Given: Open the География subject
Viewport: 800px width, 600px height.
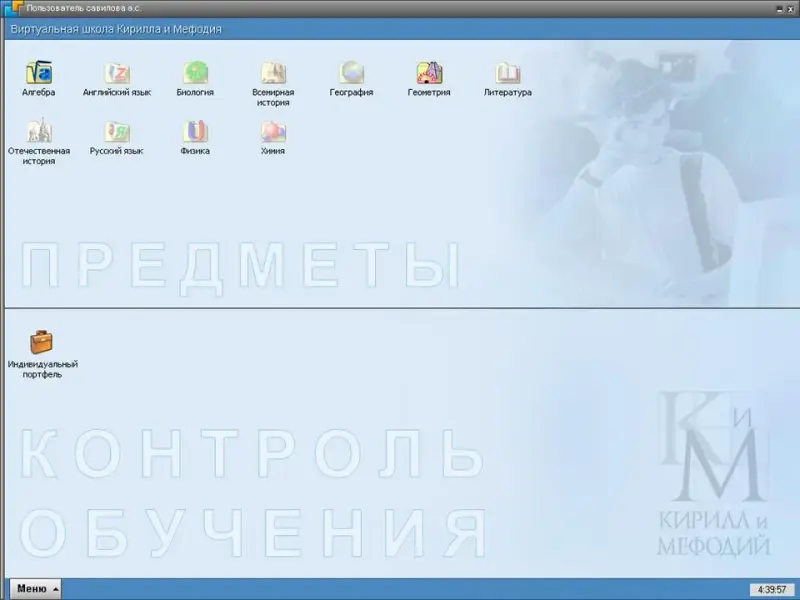Looking at the screenshot, I should [x=351, y=73].
